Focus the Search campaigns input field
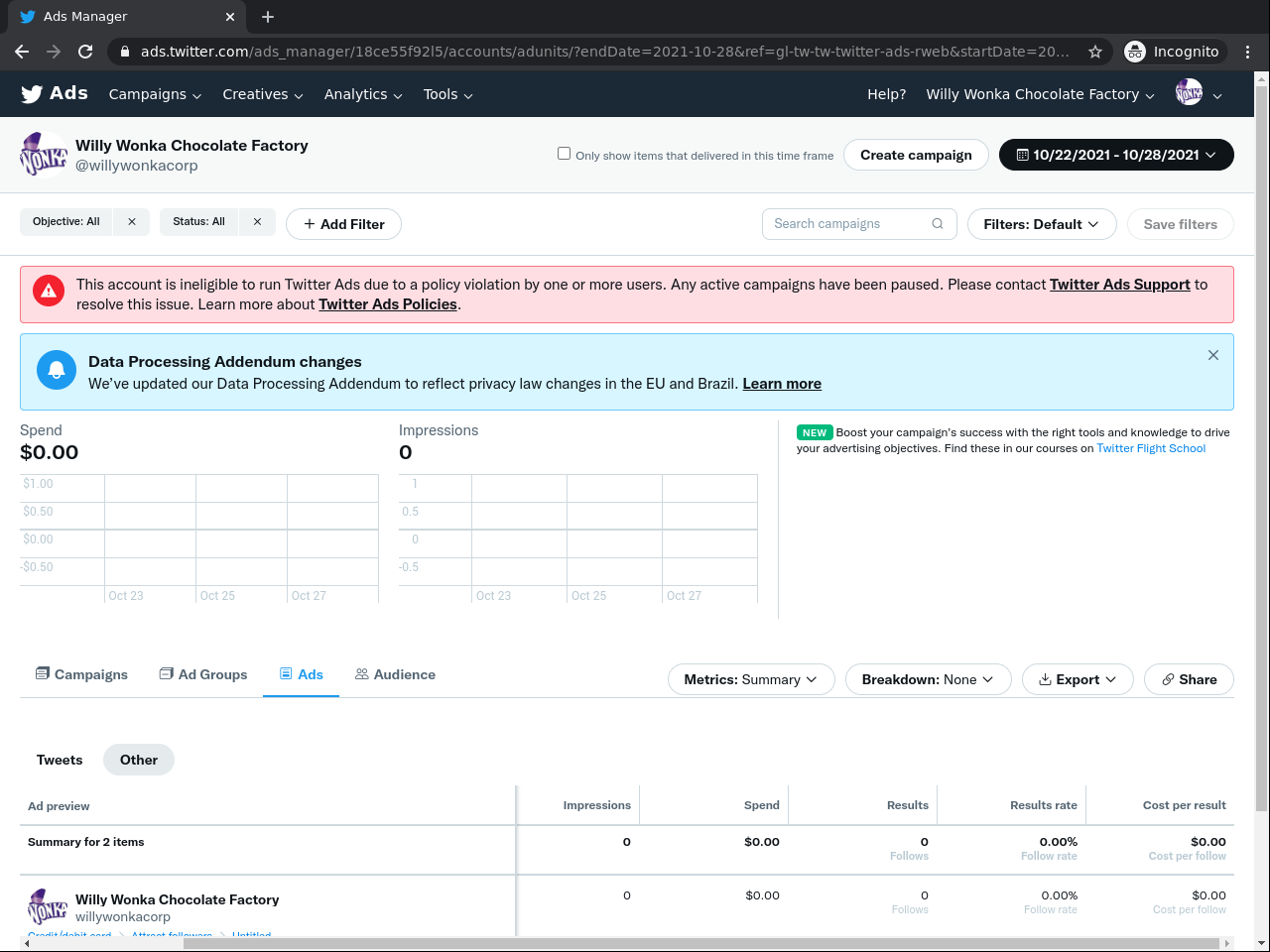Screen dimensions: 1270x952 859,224
